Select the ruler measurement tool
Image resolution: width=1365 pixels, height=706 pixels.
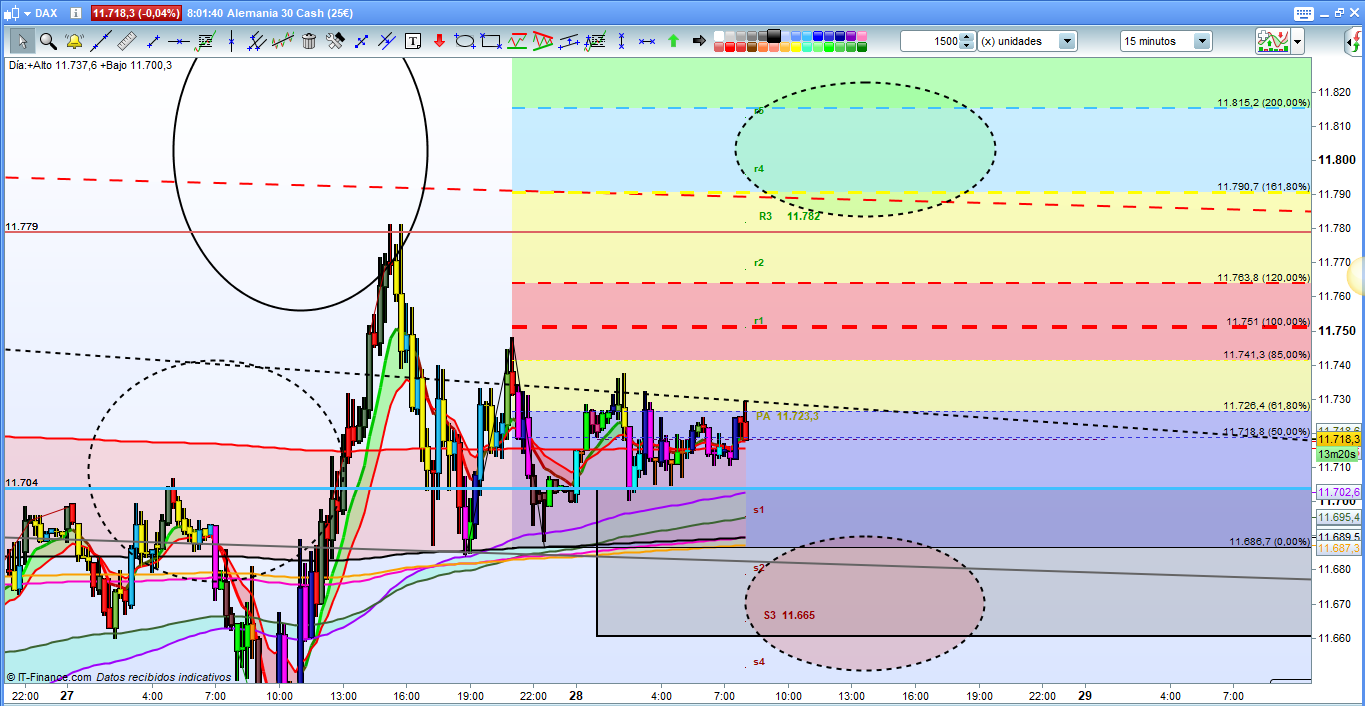coord(126,41)
